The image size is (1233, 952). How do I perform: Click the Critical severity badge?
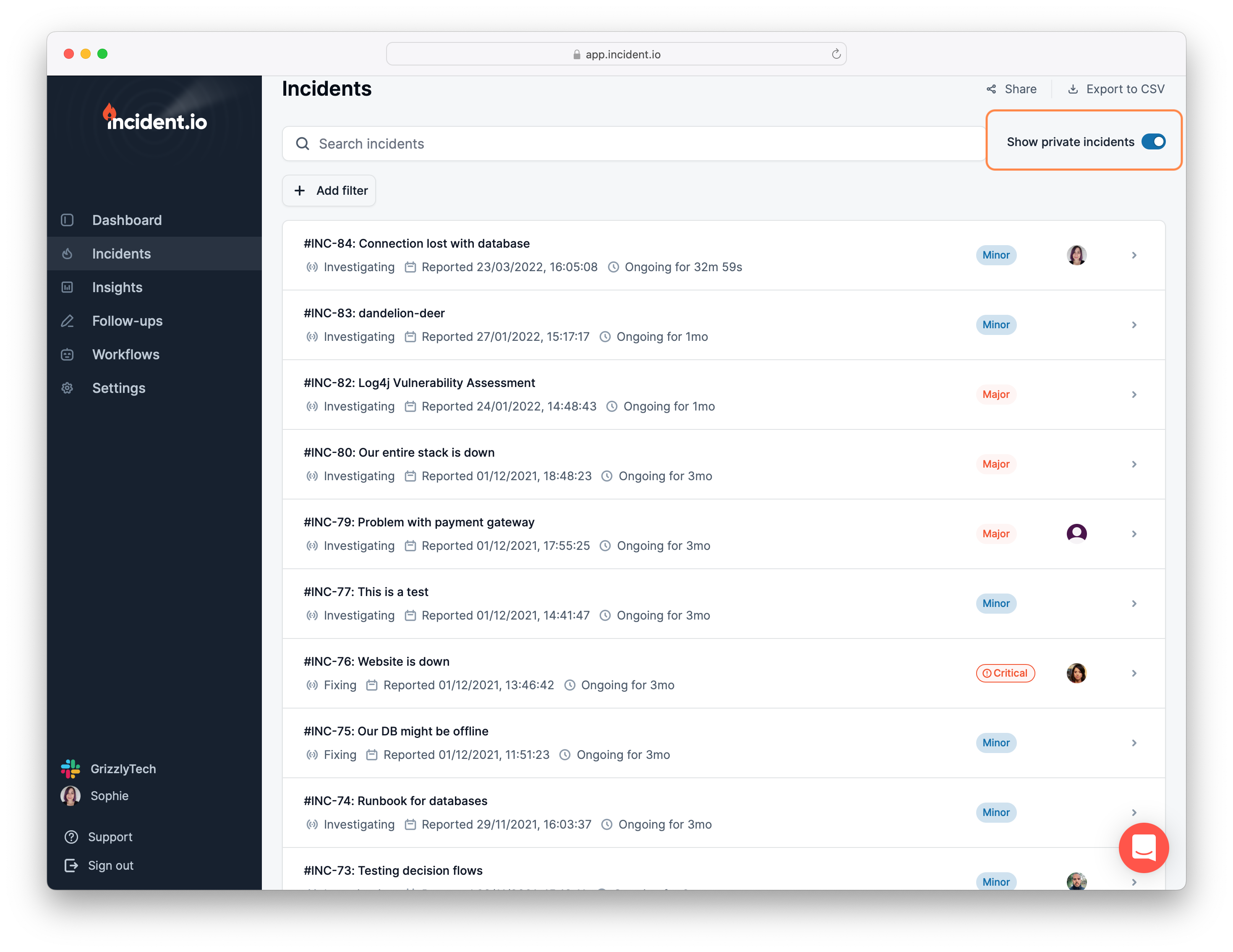1005,673
